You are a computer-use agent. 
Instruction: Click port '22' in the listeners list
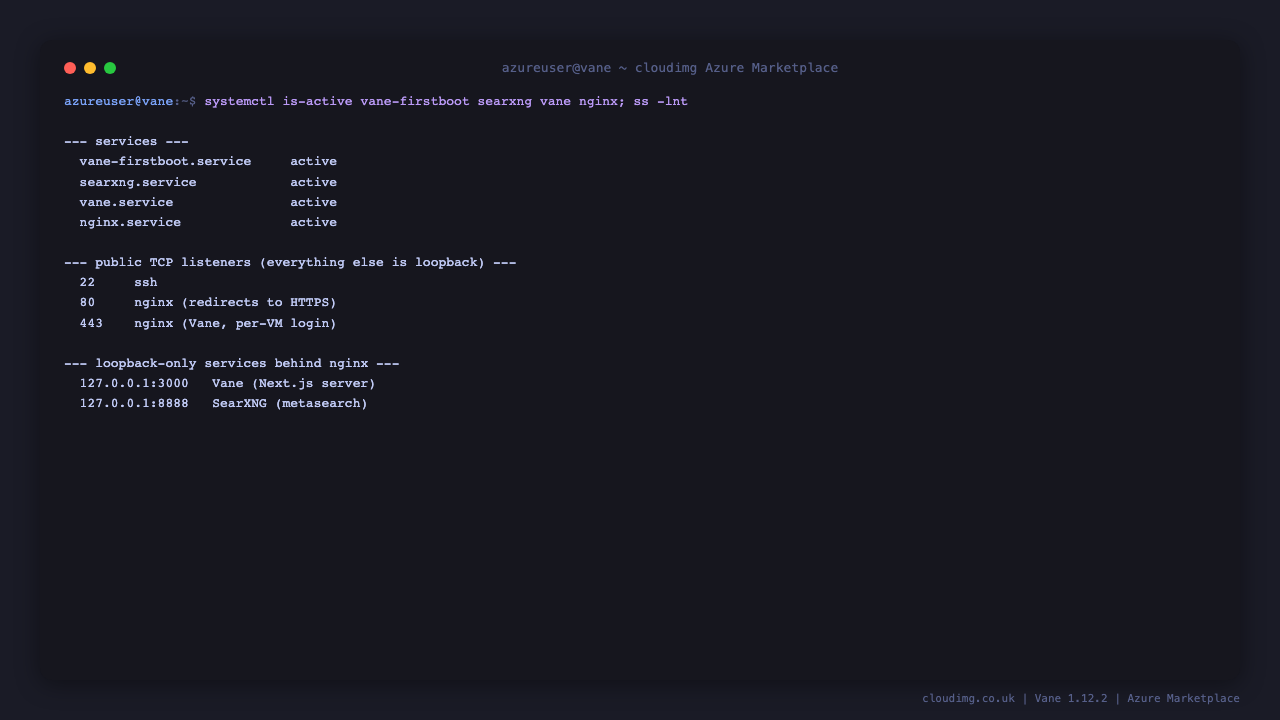88,282
